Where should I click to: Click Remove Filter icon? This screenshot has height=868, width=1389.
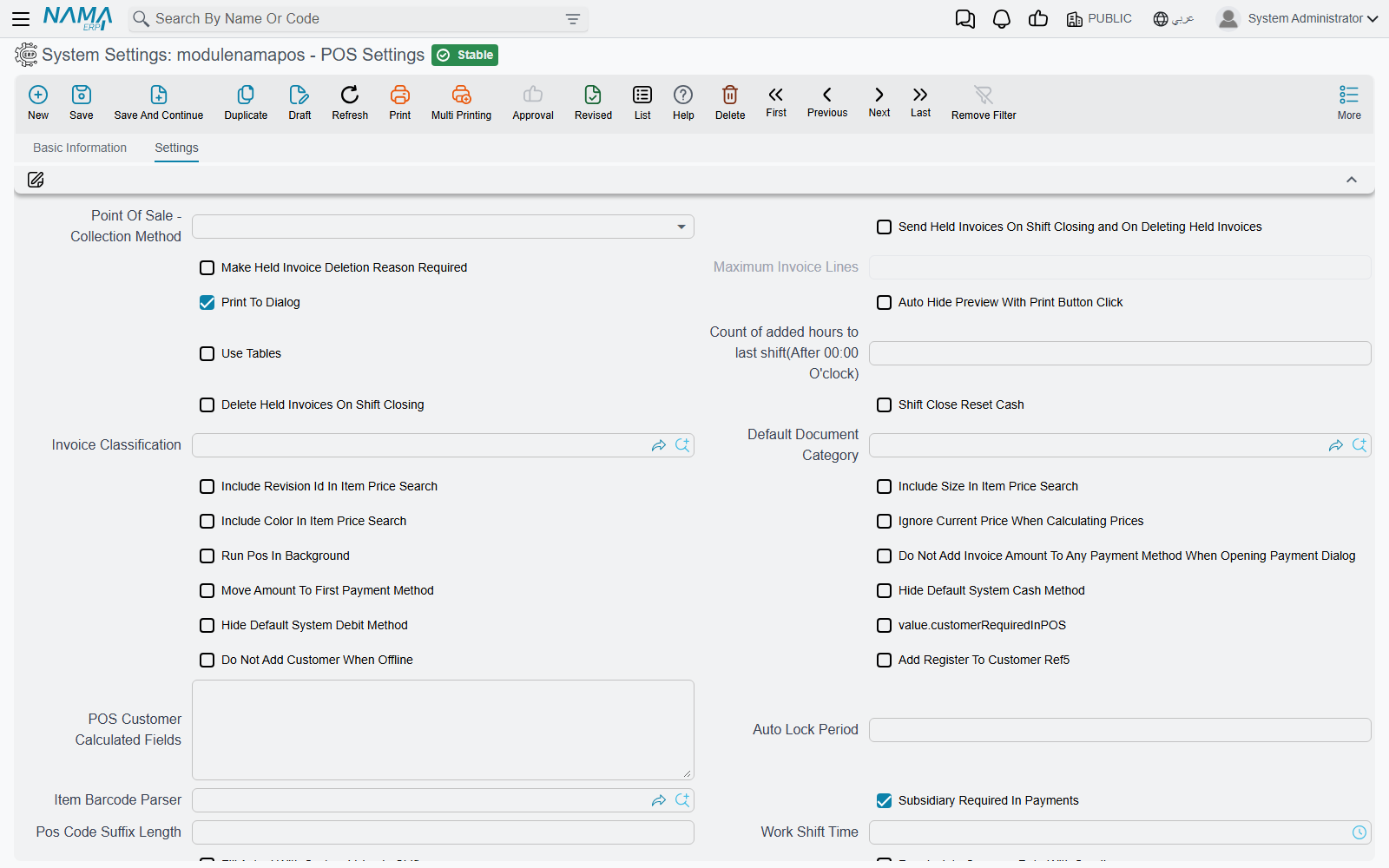click(x=984, y=95)
